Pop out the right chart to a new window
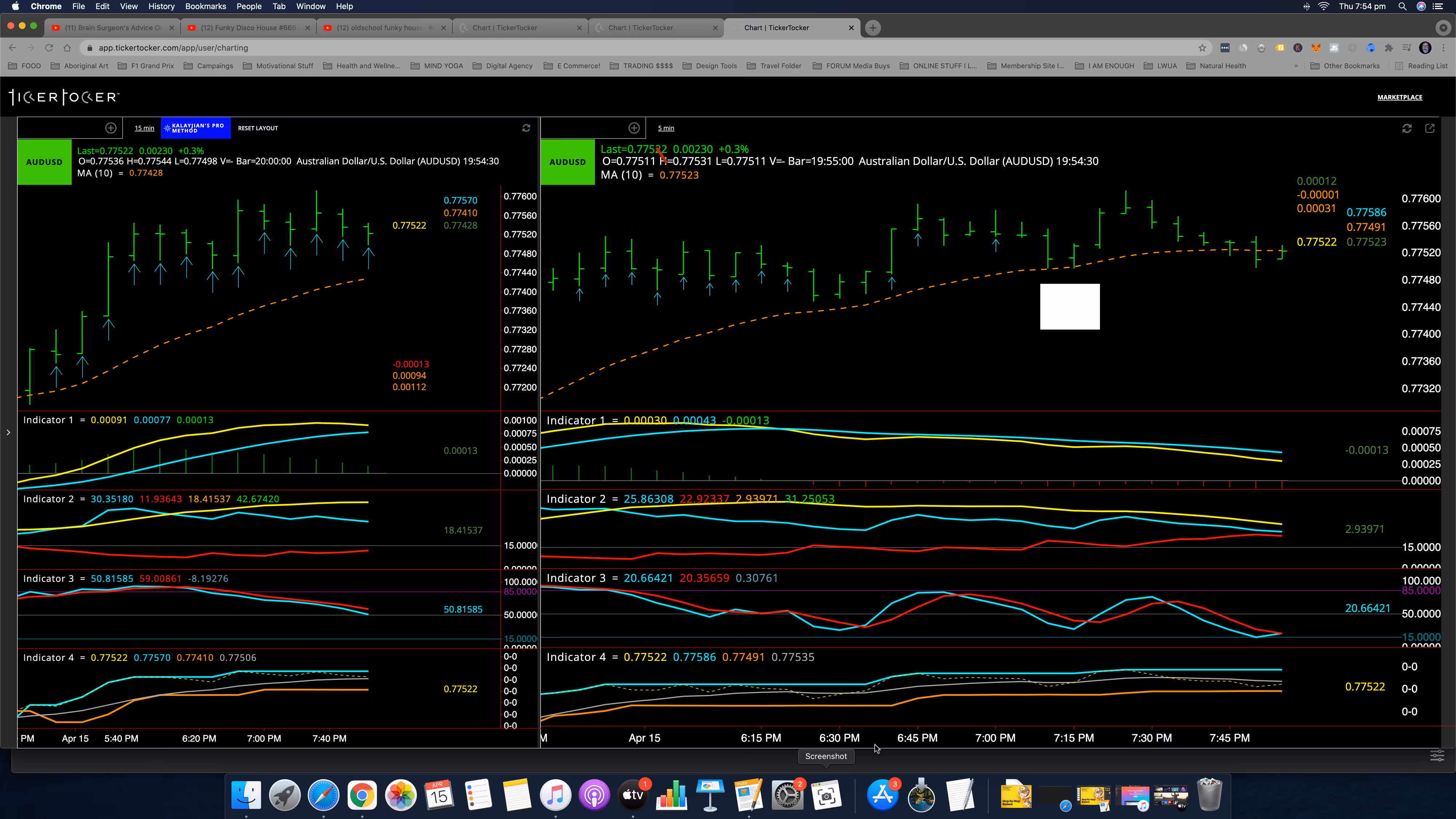This screenshot has width=1456, height=819. click(1430, 128)
